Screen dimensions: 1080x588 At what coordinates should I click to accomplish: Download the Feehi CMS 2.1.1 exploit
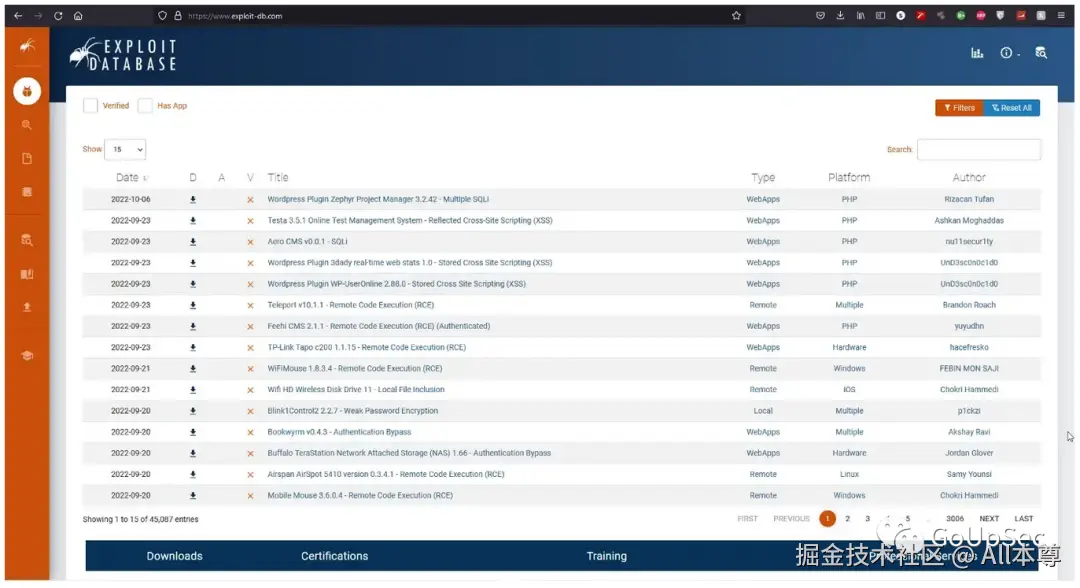coord(193,326)
